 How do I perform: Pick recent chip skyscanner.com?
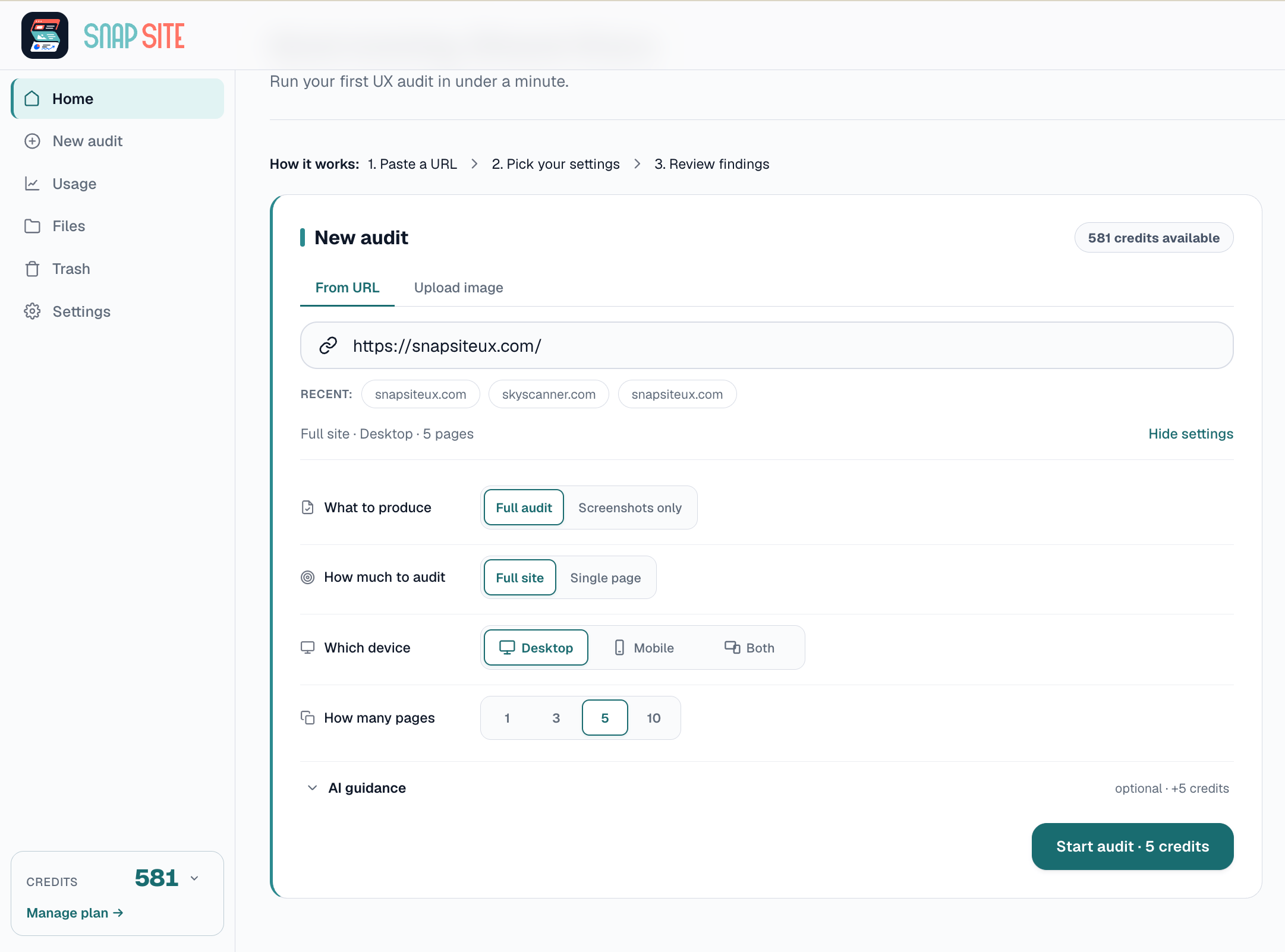click(x=549, y=395)
